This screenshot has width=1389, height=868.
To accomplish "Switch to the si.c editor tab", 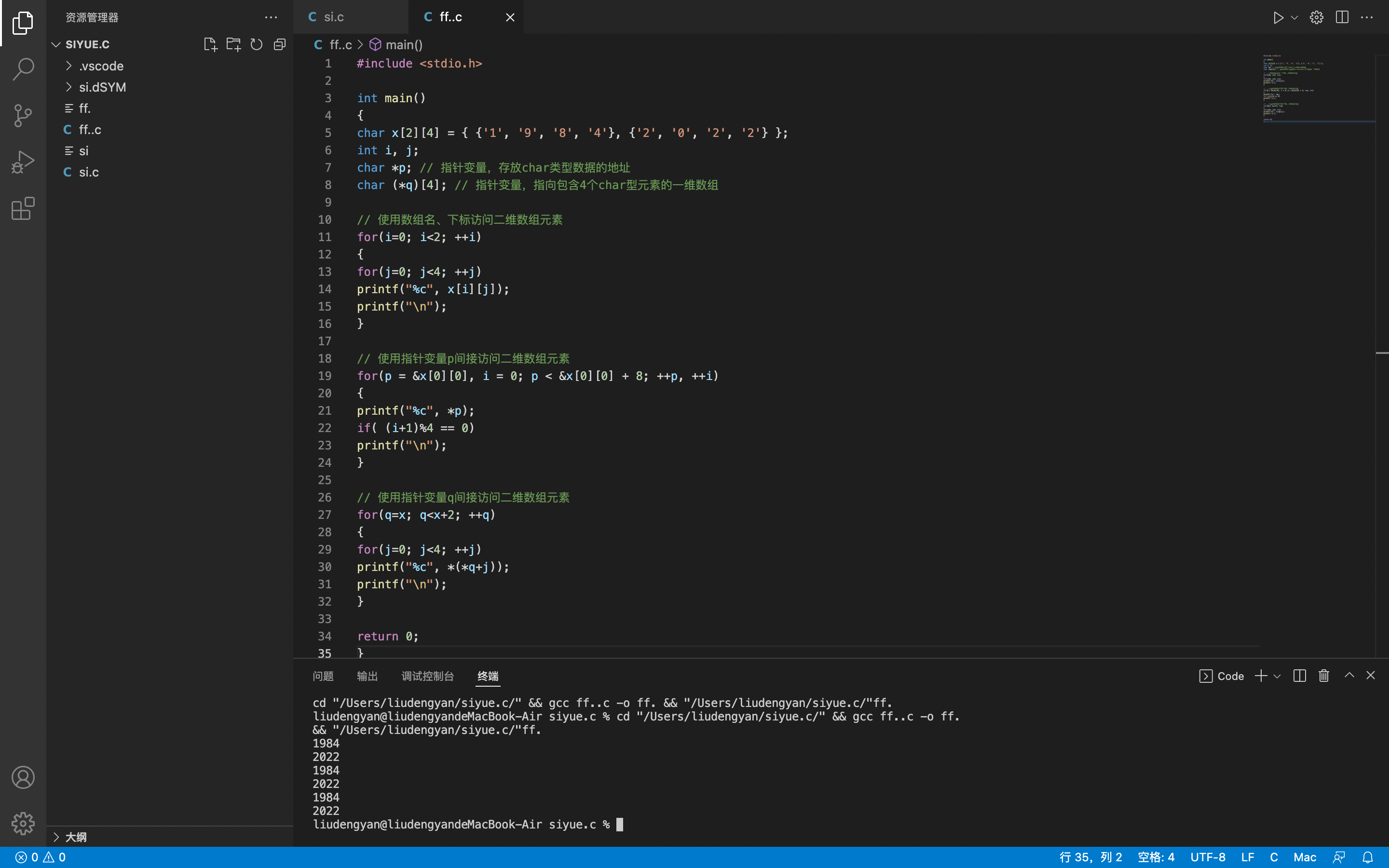I will [333, 17].
